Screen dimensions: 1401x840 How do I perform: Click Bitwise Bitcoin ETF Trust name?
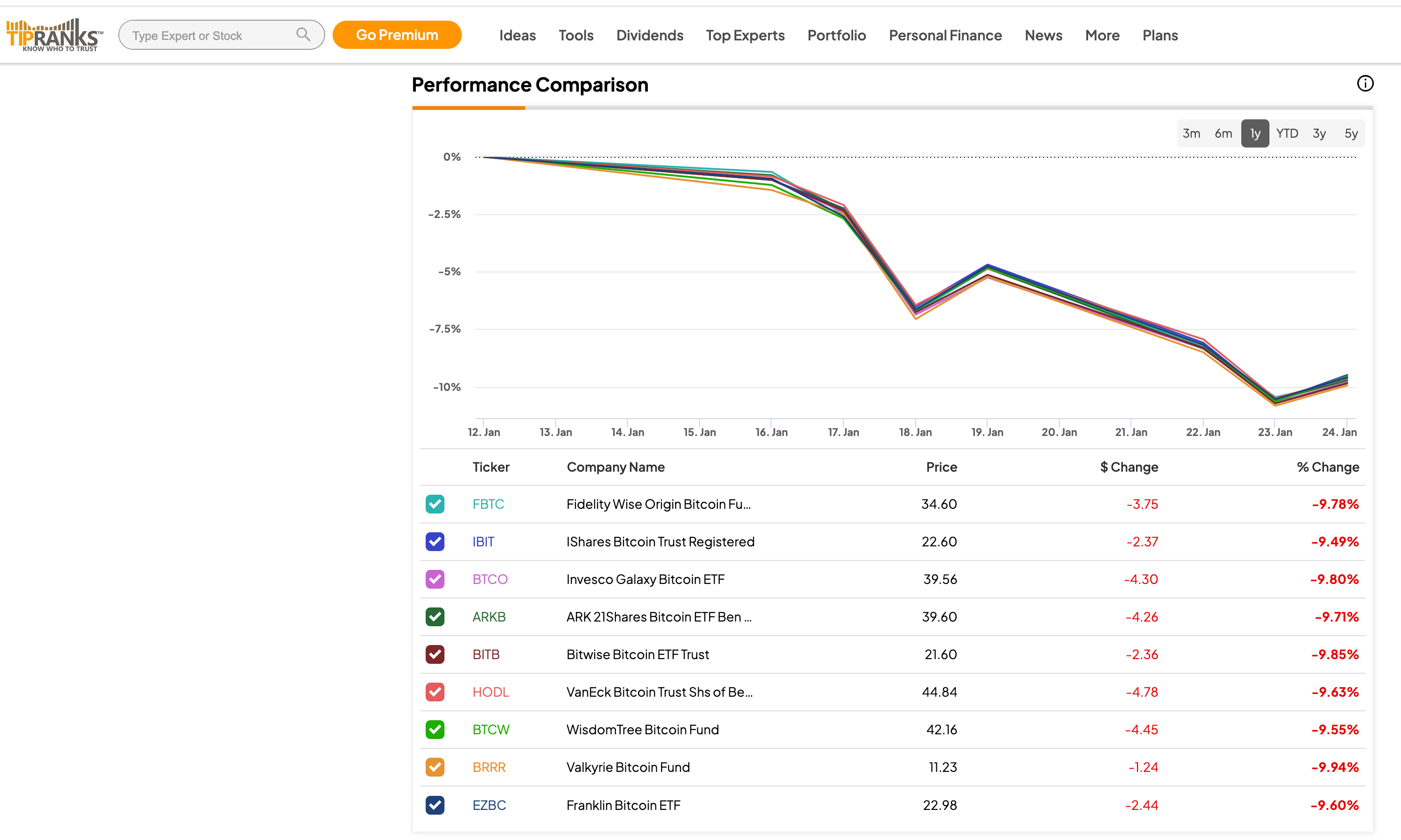point(638,654)
